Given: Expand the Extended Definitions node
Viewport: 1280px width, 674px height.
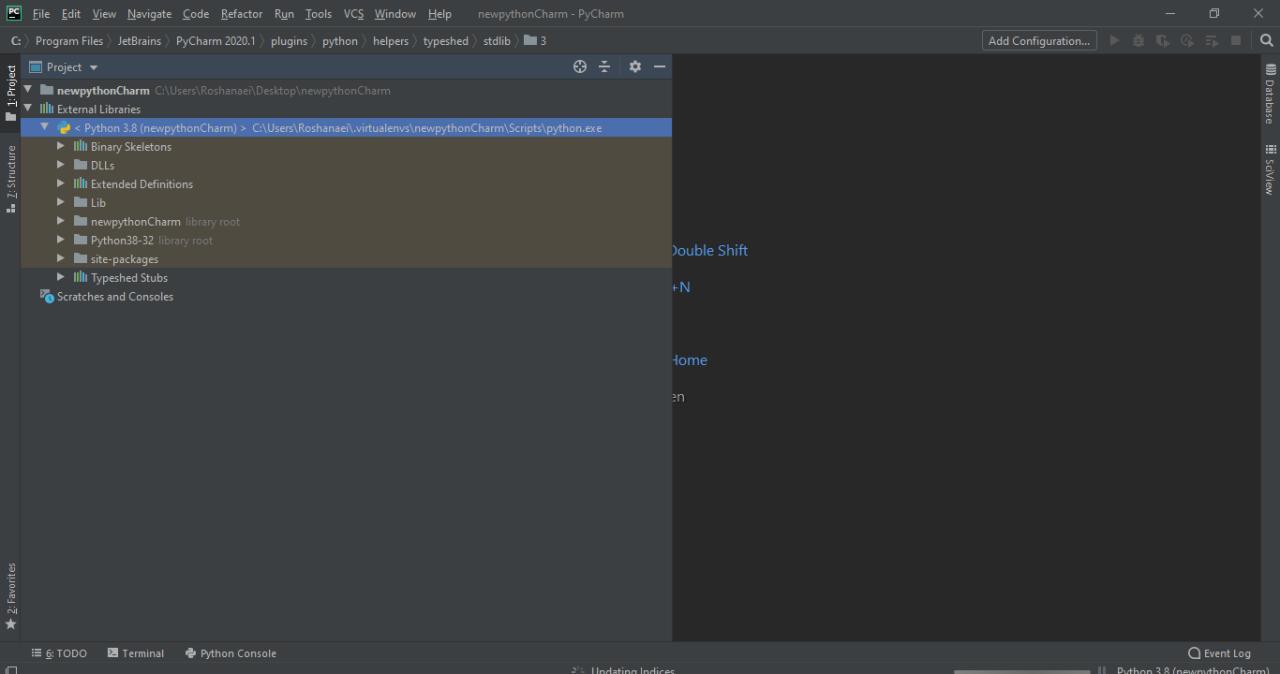Looking at the screenshot, I should (61, 184).
